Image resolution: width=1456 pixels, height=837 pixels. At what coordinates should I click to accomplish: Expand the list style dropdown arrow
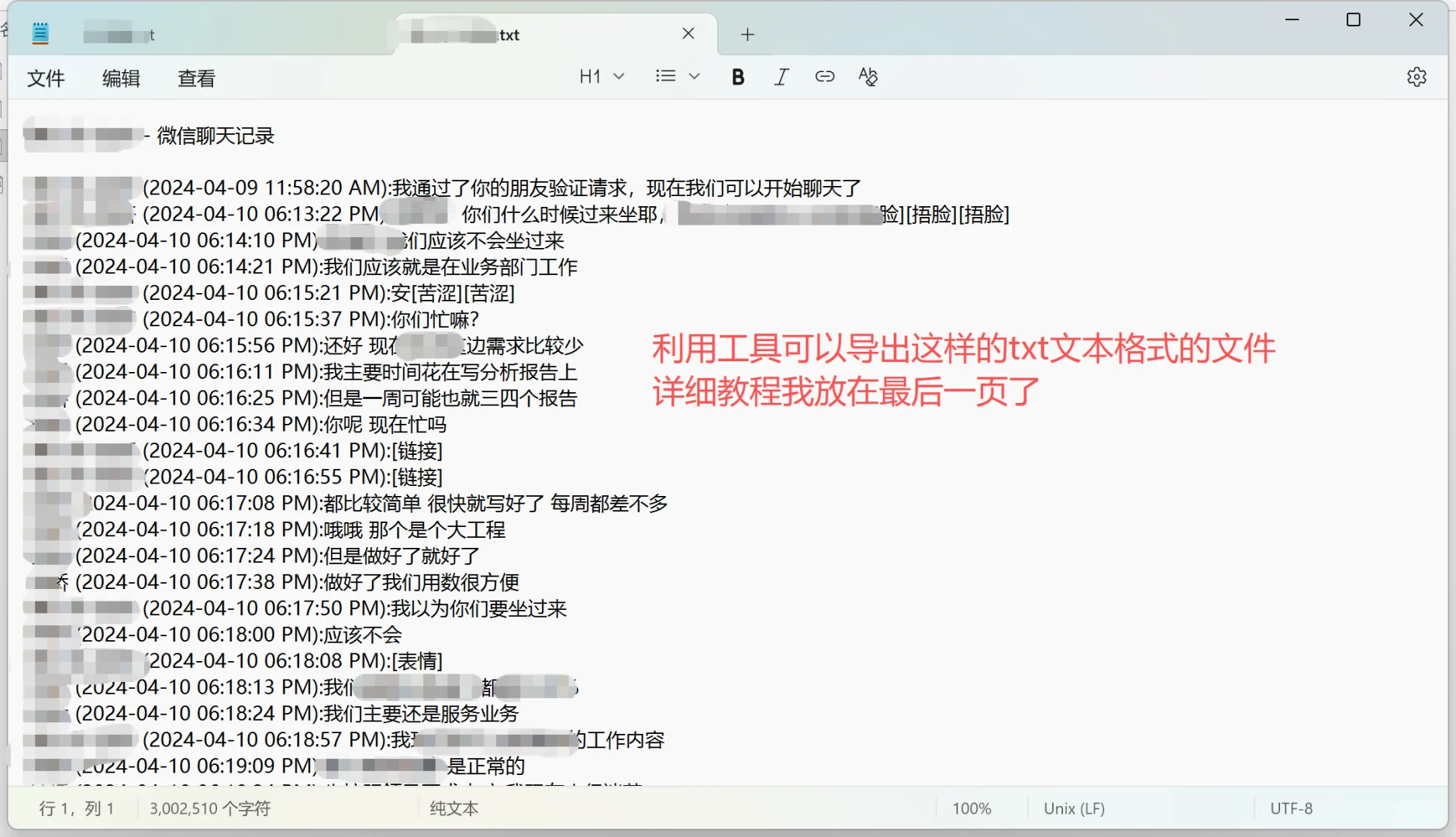[694, 76]
